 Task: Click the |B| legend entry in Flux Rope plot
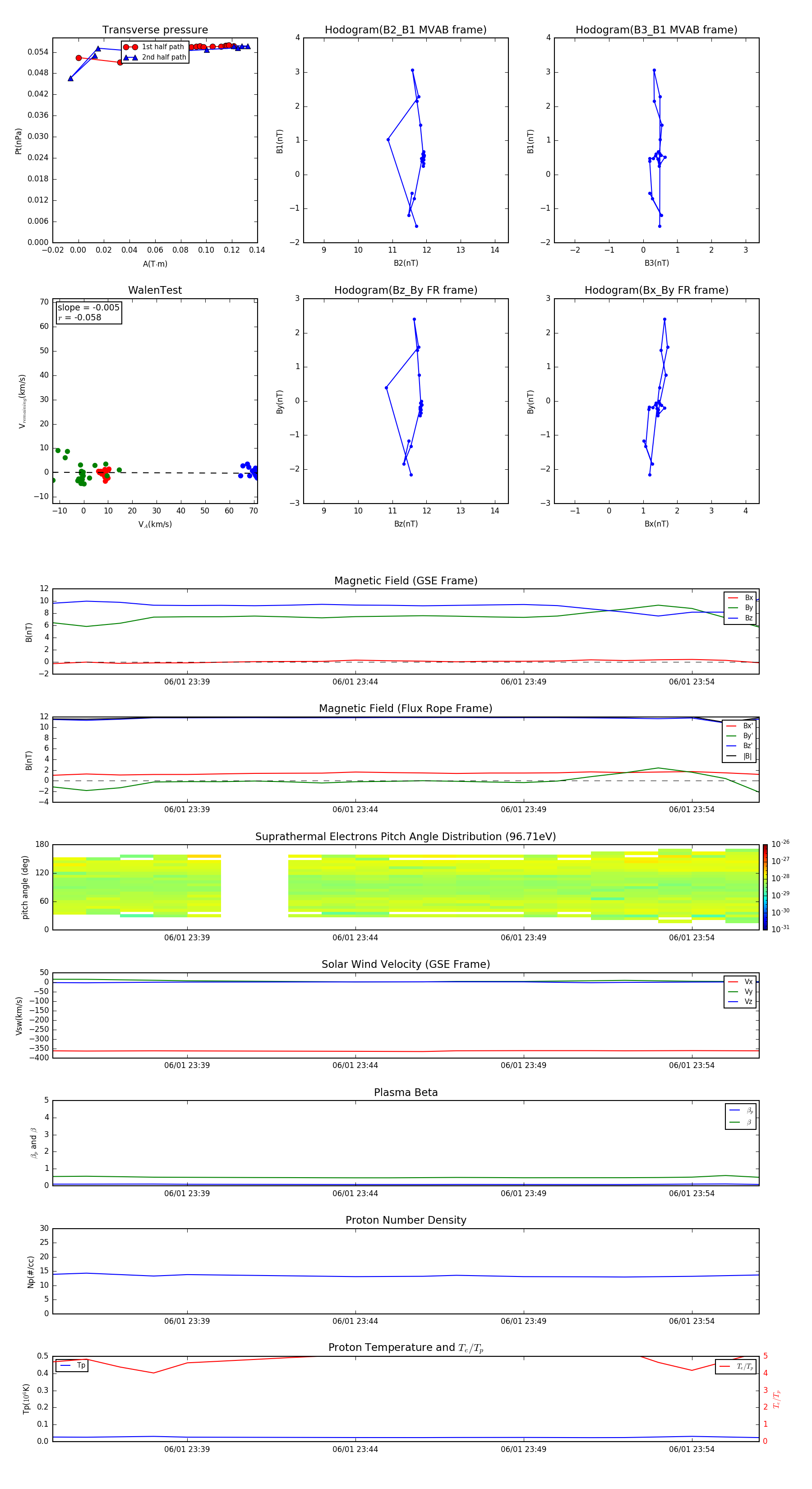(740, 756)
